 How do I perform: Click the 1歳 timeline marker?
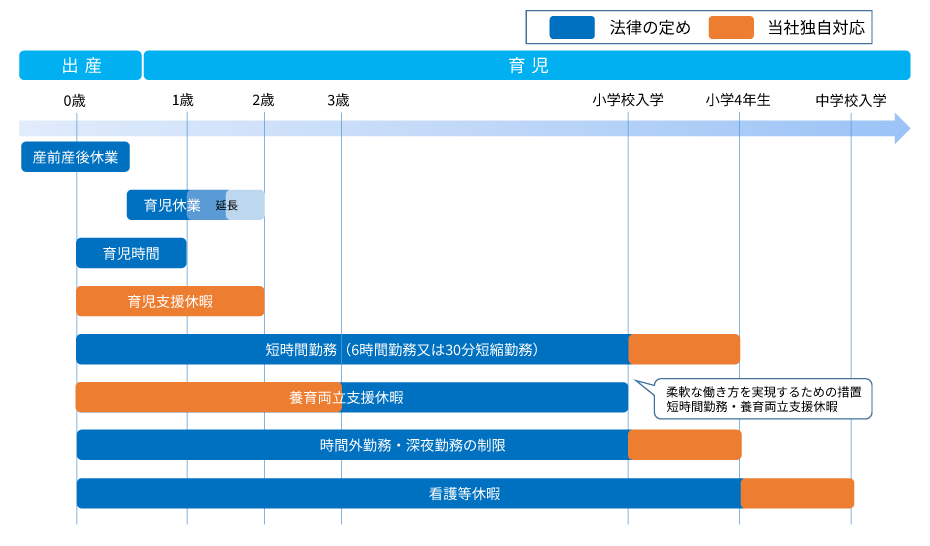[183, 100]
